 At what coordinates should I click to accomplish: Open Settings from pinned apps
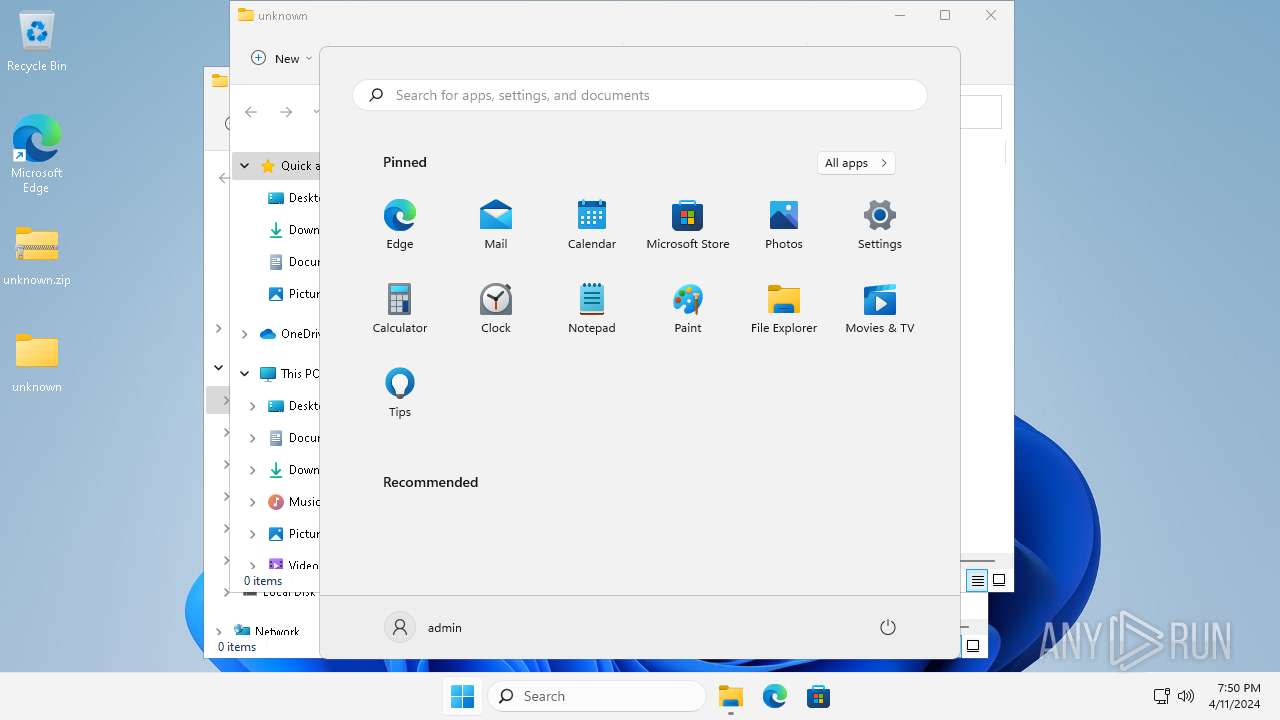pyautogui.click(x=879, y=224)
